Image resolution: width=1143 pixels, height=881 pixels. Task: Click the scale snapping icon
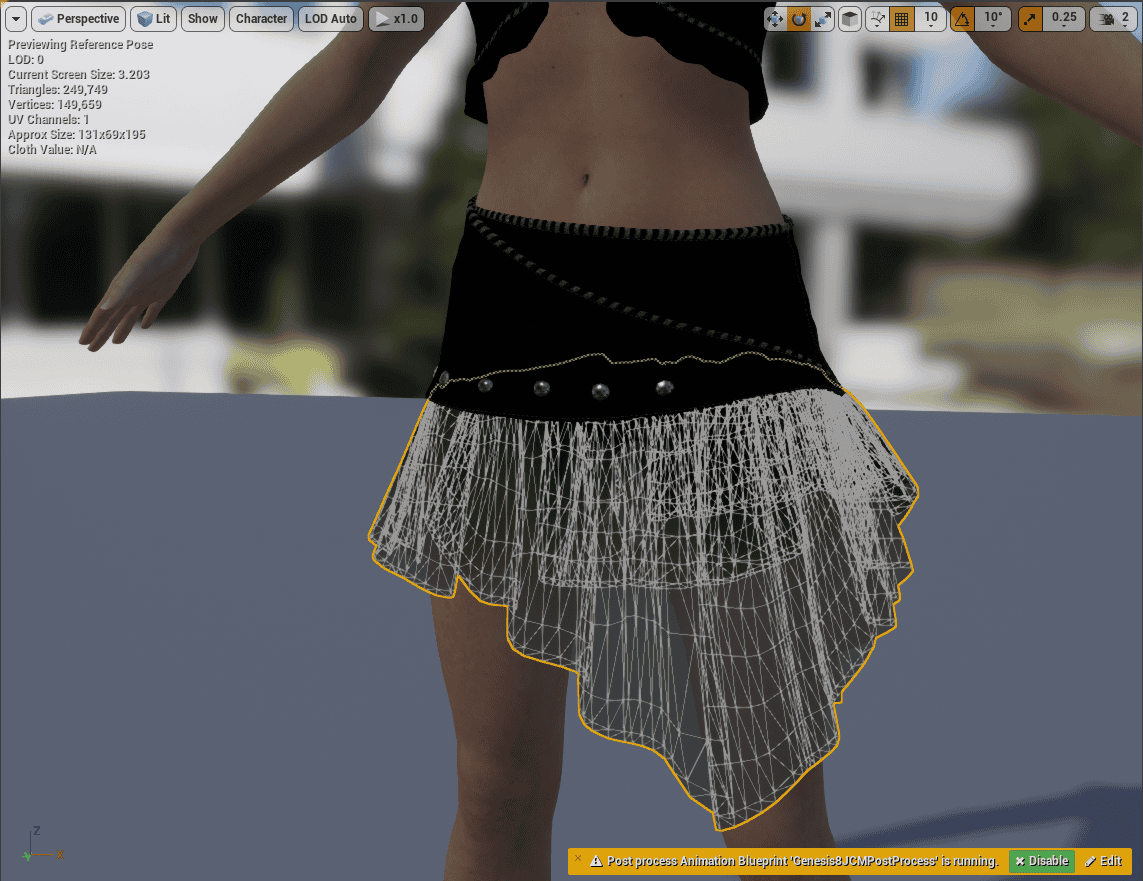pos(1029,18)
